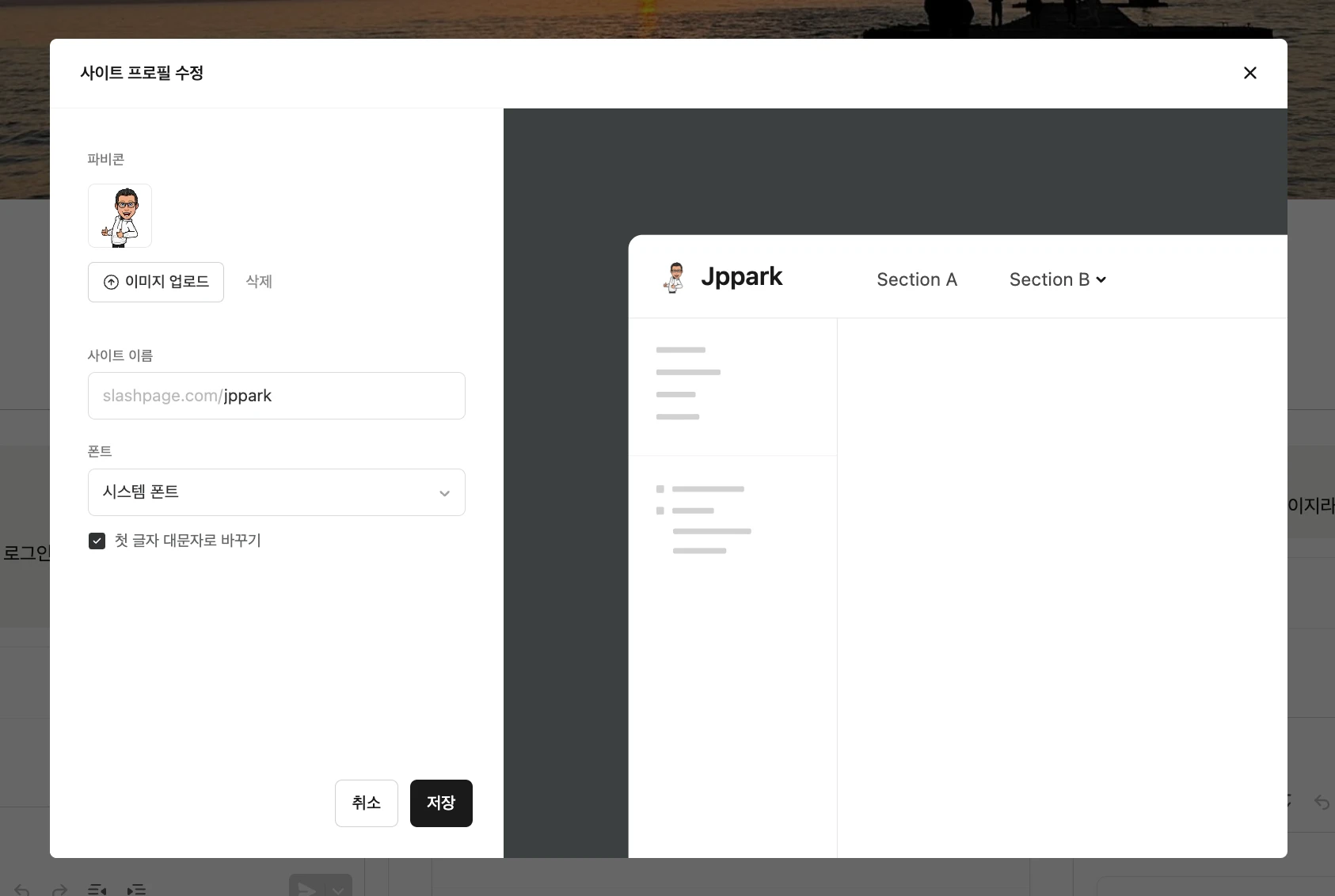
Task: Click the paper plane send icon
Action: (x=307, y=889)
